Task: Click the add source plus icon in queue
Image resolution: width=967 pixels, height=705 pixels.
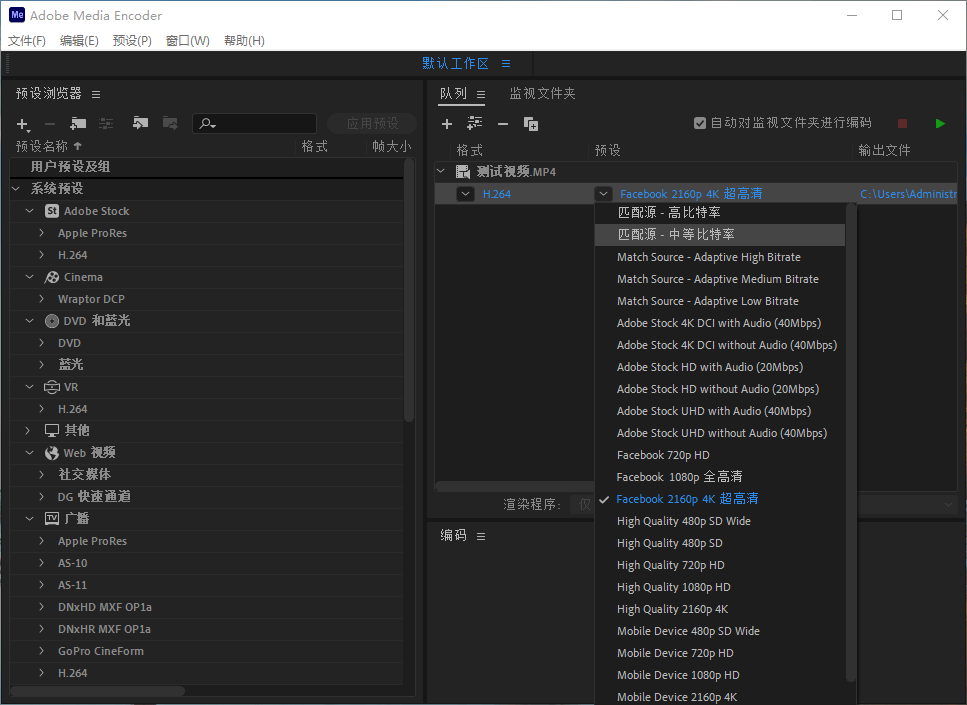Action: (x=447, y=124)
